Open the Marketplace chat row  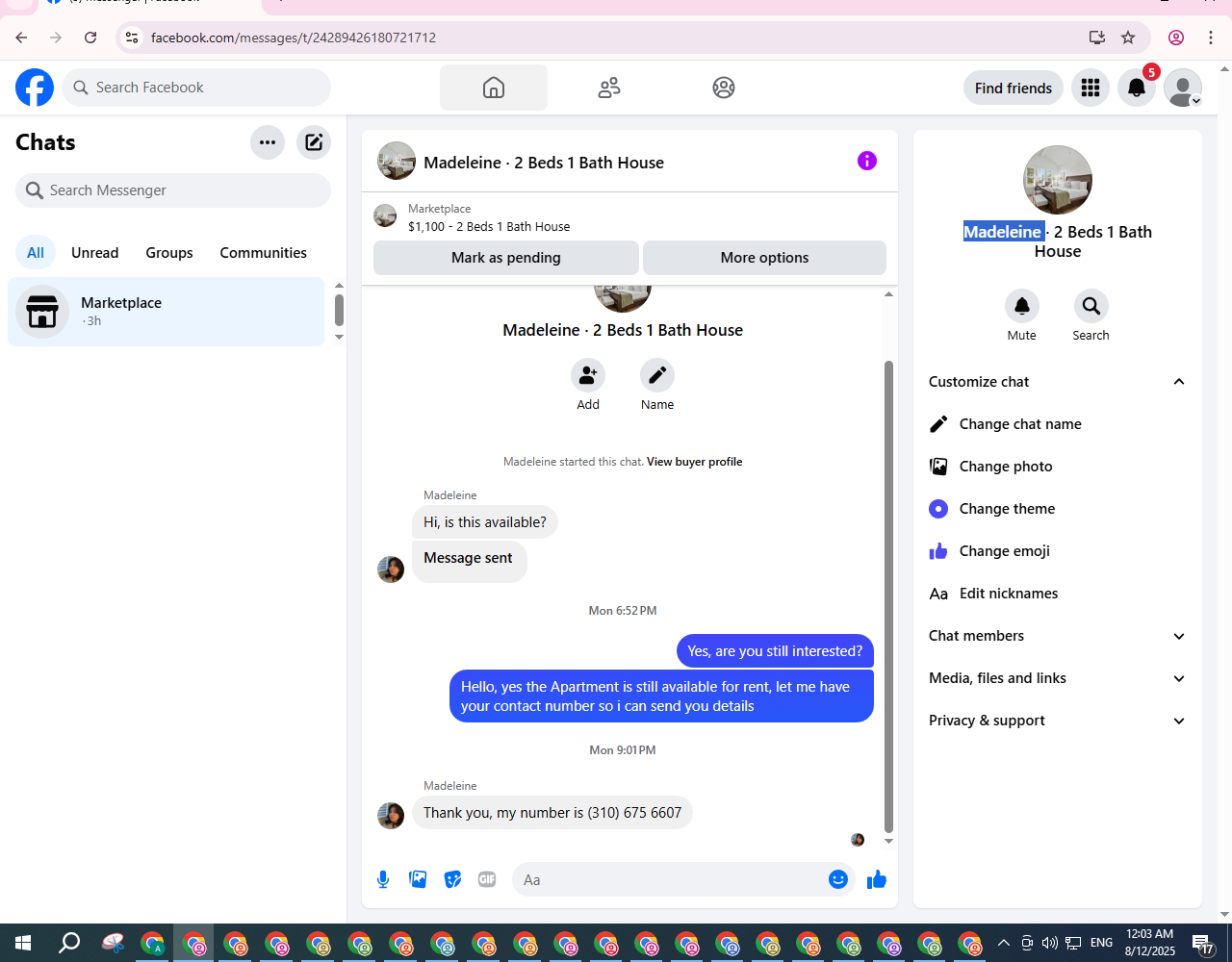click(x=167, y=312)
